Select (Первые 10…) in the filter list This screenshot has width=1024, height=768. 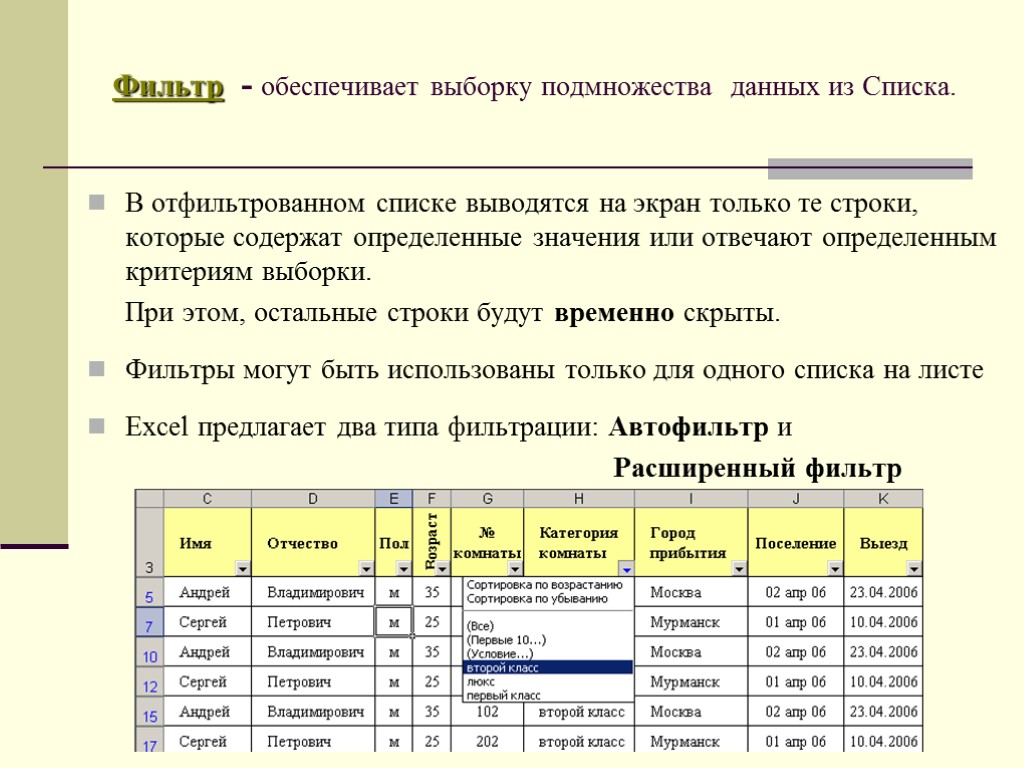pos(506,640)
